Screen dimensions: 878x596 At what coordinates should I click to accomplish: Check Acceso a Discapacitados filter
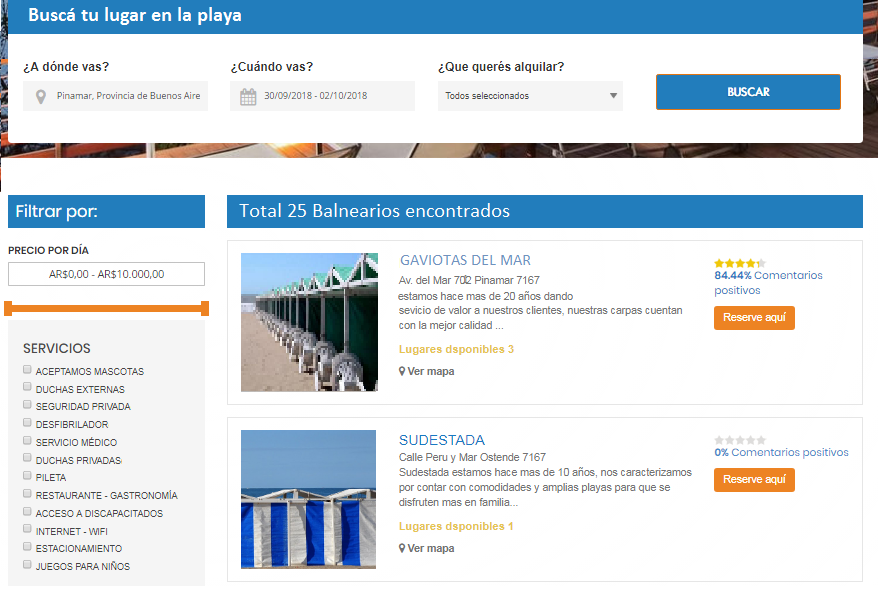click(x=27, y=511)
